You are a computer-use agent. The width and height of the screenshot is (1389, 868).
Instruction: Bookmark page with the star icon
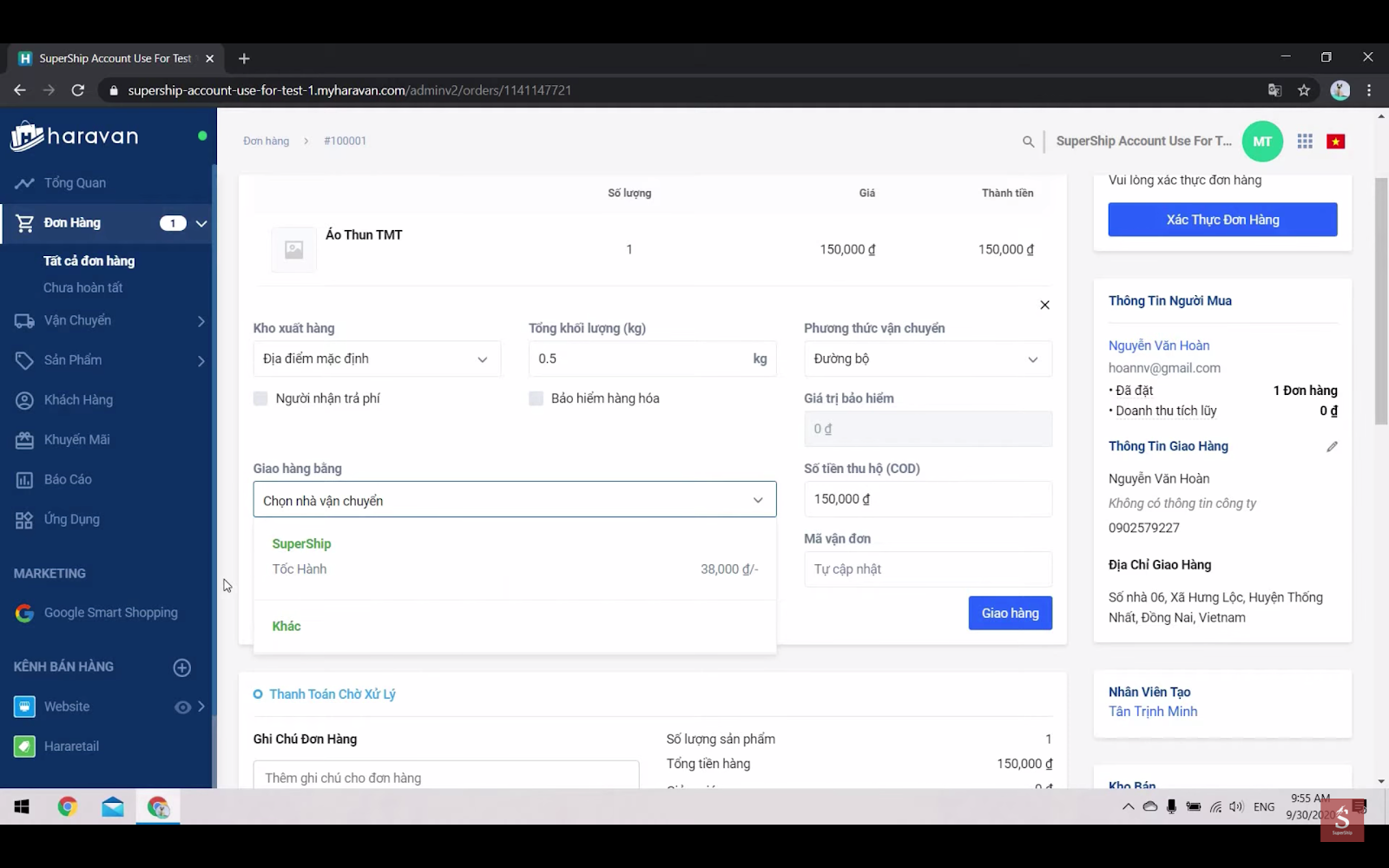(x=1303, y=90)
